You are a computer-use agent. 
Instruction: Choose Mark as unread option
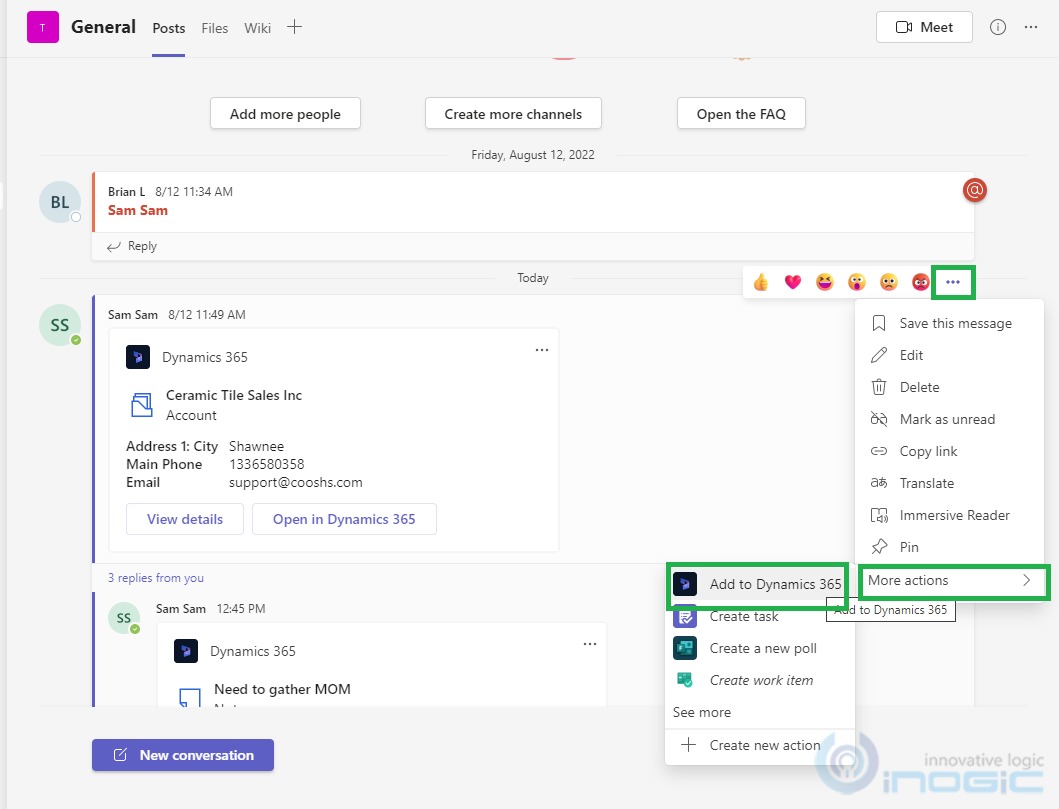point(950,419)
